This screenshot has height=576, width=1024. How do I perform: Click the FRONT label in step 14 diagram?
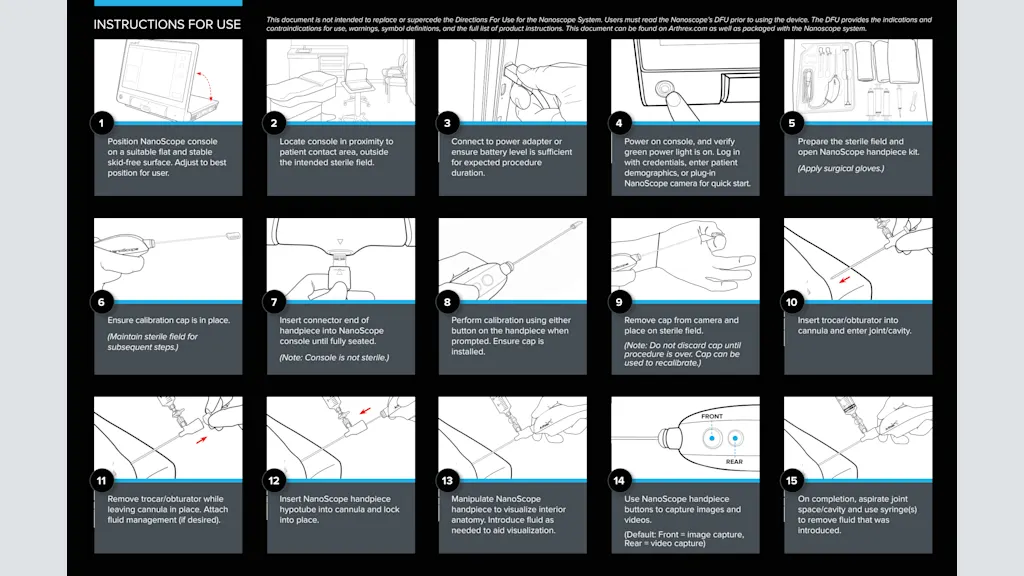point(712,416)
